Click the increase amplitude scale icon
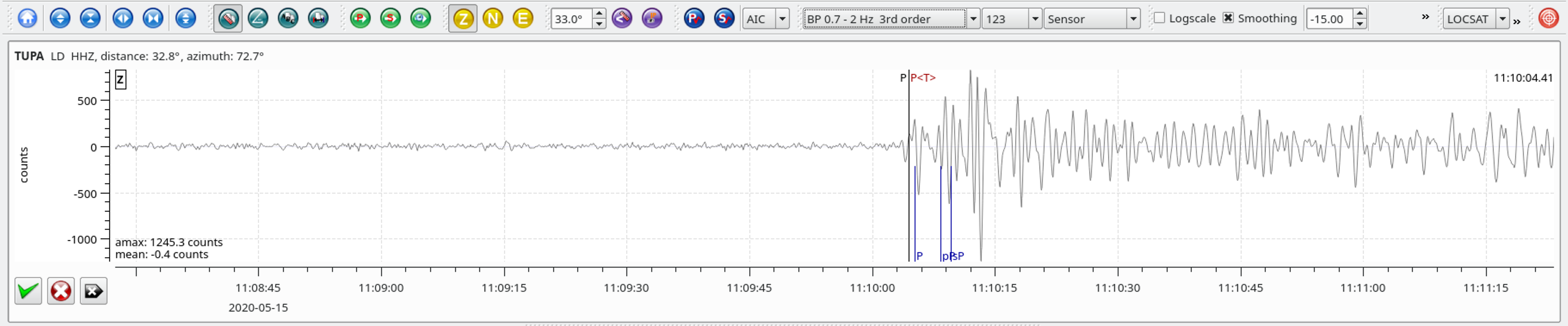 coord(60,18)
